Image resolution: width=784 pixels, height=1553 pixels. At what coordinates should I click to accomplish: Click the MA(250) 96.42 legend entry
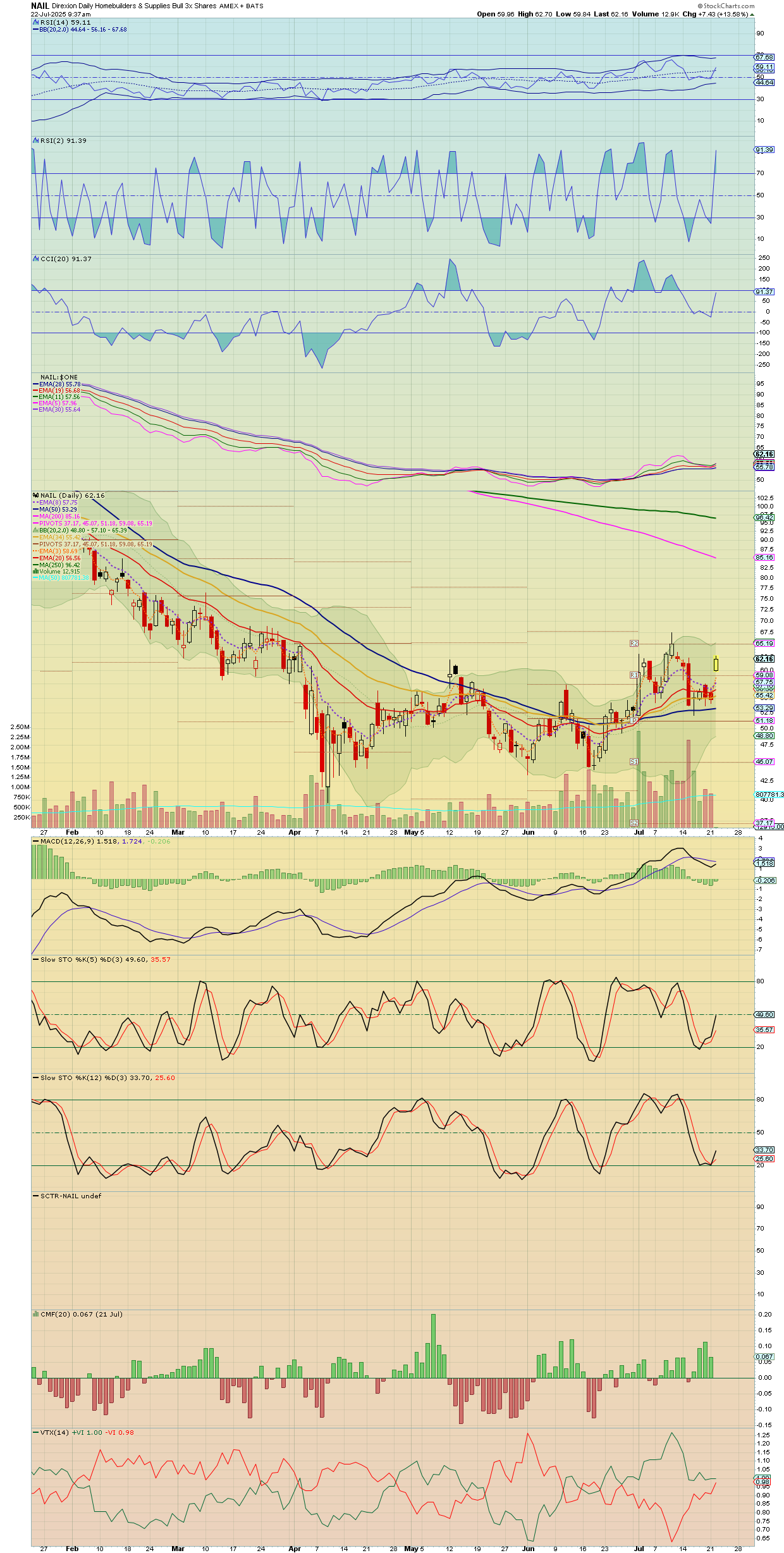(57, 565)
